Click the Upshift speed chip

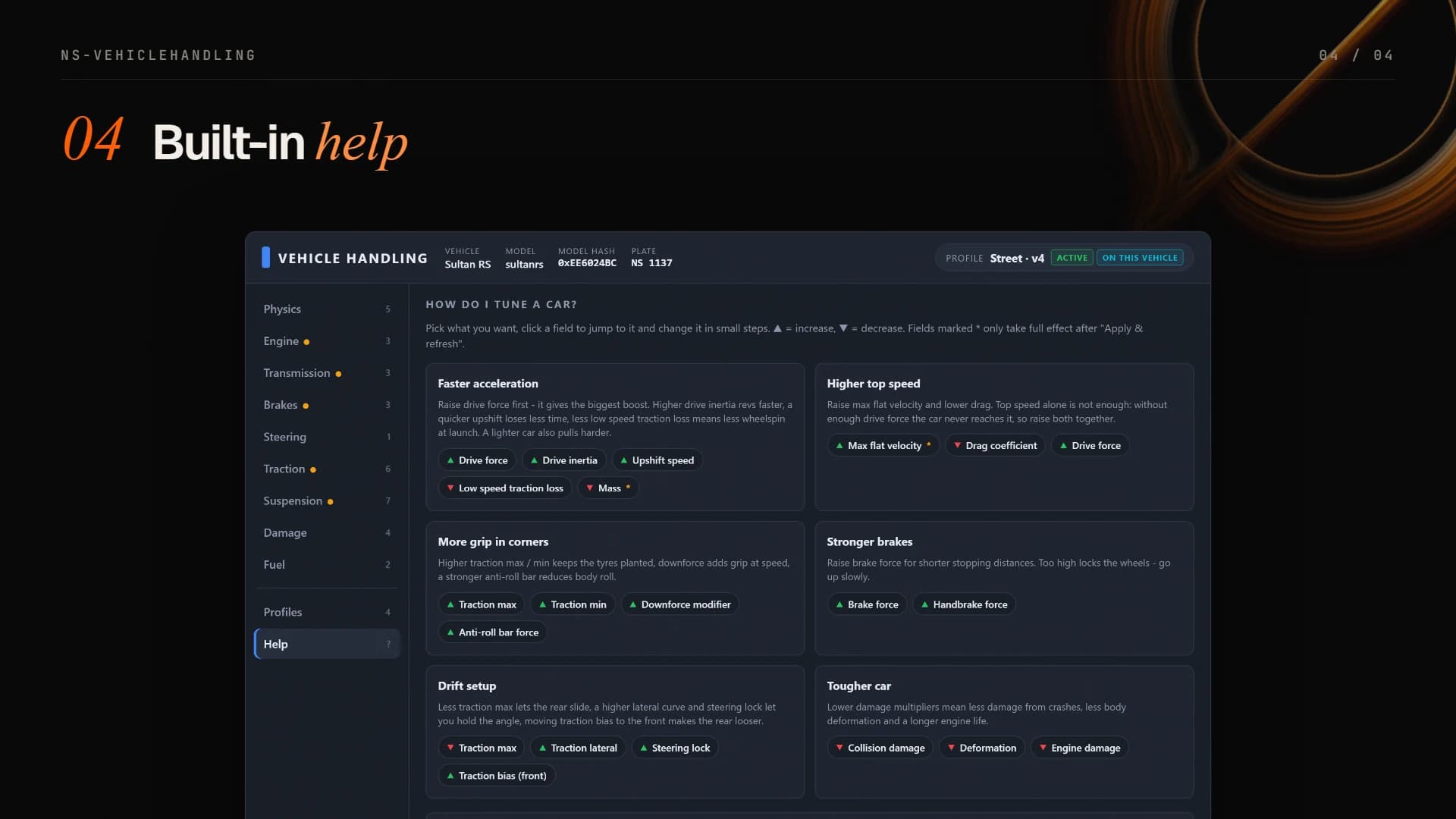(x=657, y=460)
